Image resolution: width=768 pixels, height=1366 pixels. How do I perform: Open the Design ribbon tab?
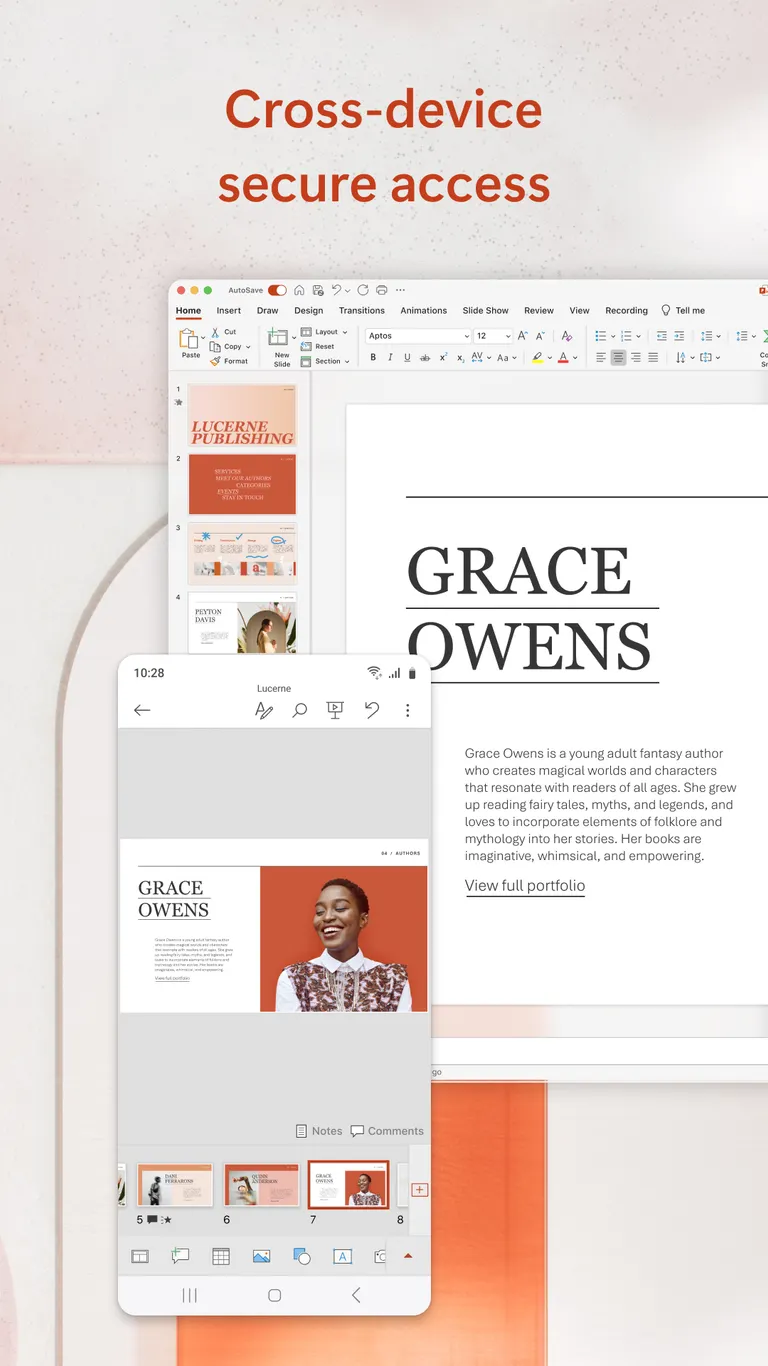click(x=308, y=311)
